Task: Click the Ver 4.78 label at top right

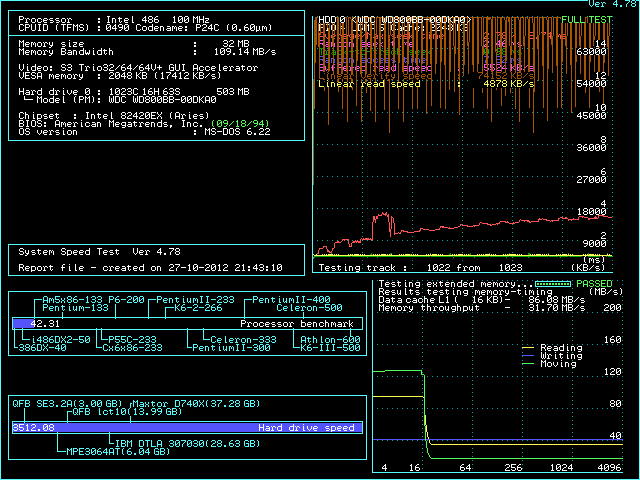Action: click(x=610, y=4)
